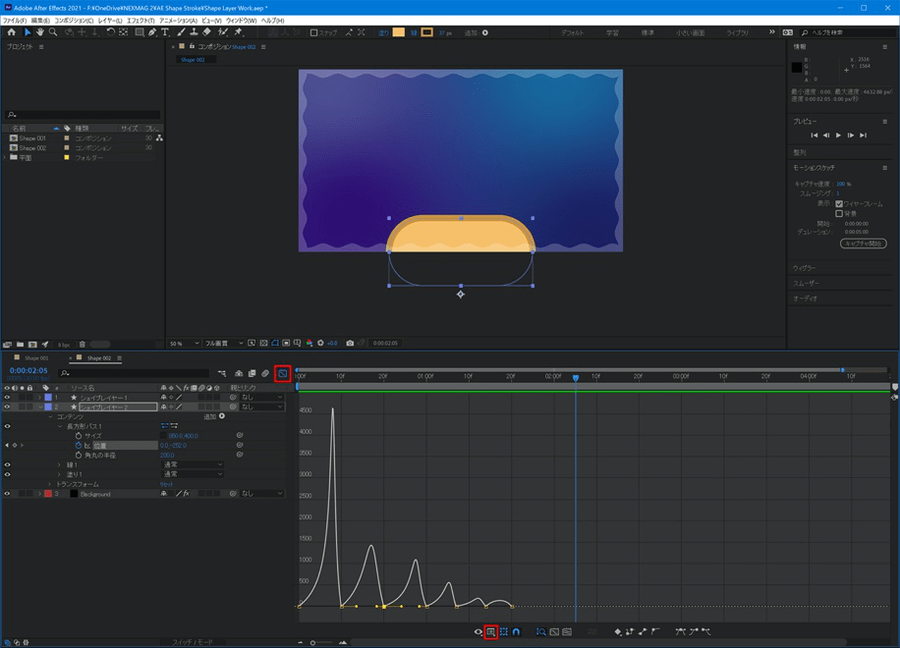
Task: Switch to the Shape 001 timeline tab
Action: pos(36,357)
